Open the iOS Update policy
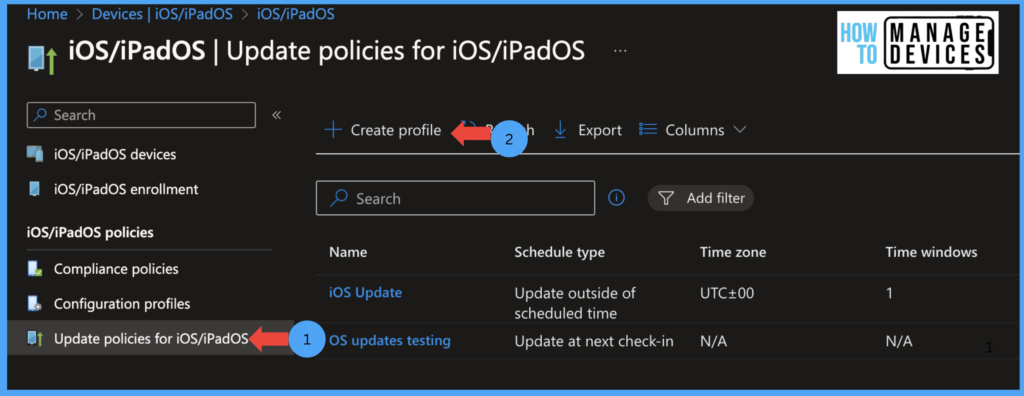The width and height of the screenshot is (1024, 396). point(365,292)
